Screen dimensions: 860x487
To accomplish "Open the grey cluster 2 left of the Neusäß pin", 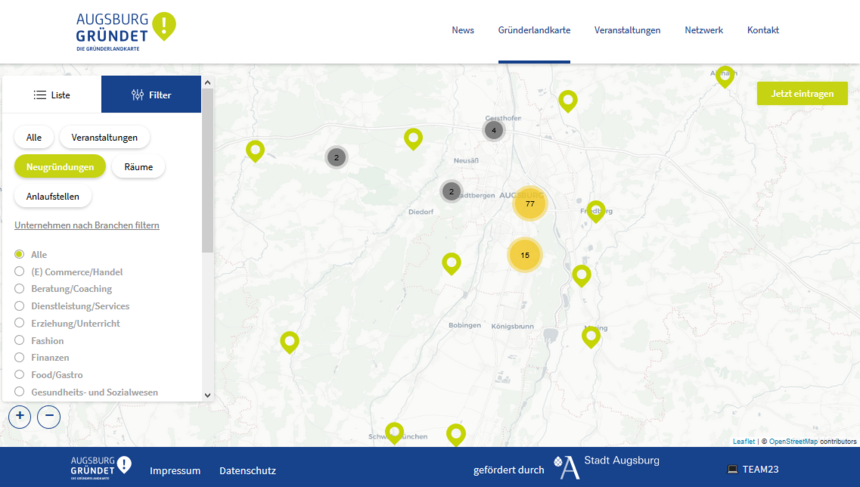I will click(x=337, y=157).
